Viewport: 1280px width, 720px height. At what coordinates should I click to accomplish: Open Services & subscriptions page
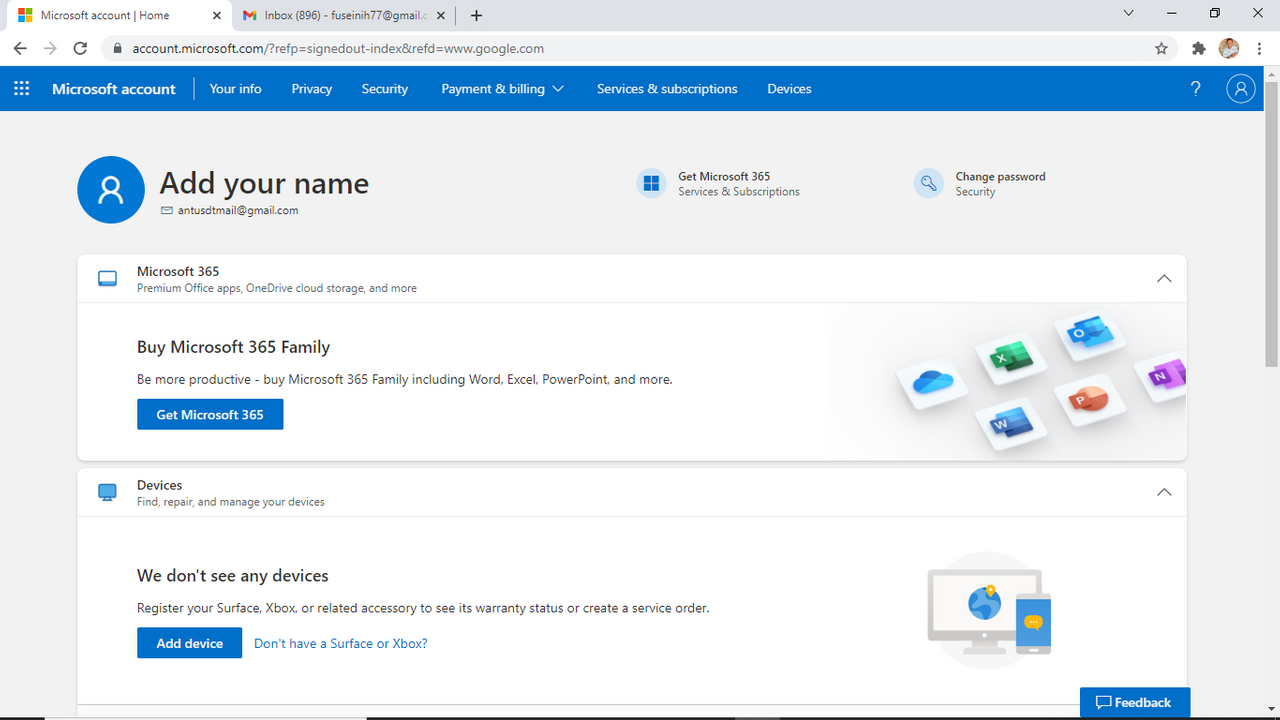667,89
